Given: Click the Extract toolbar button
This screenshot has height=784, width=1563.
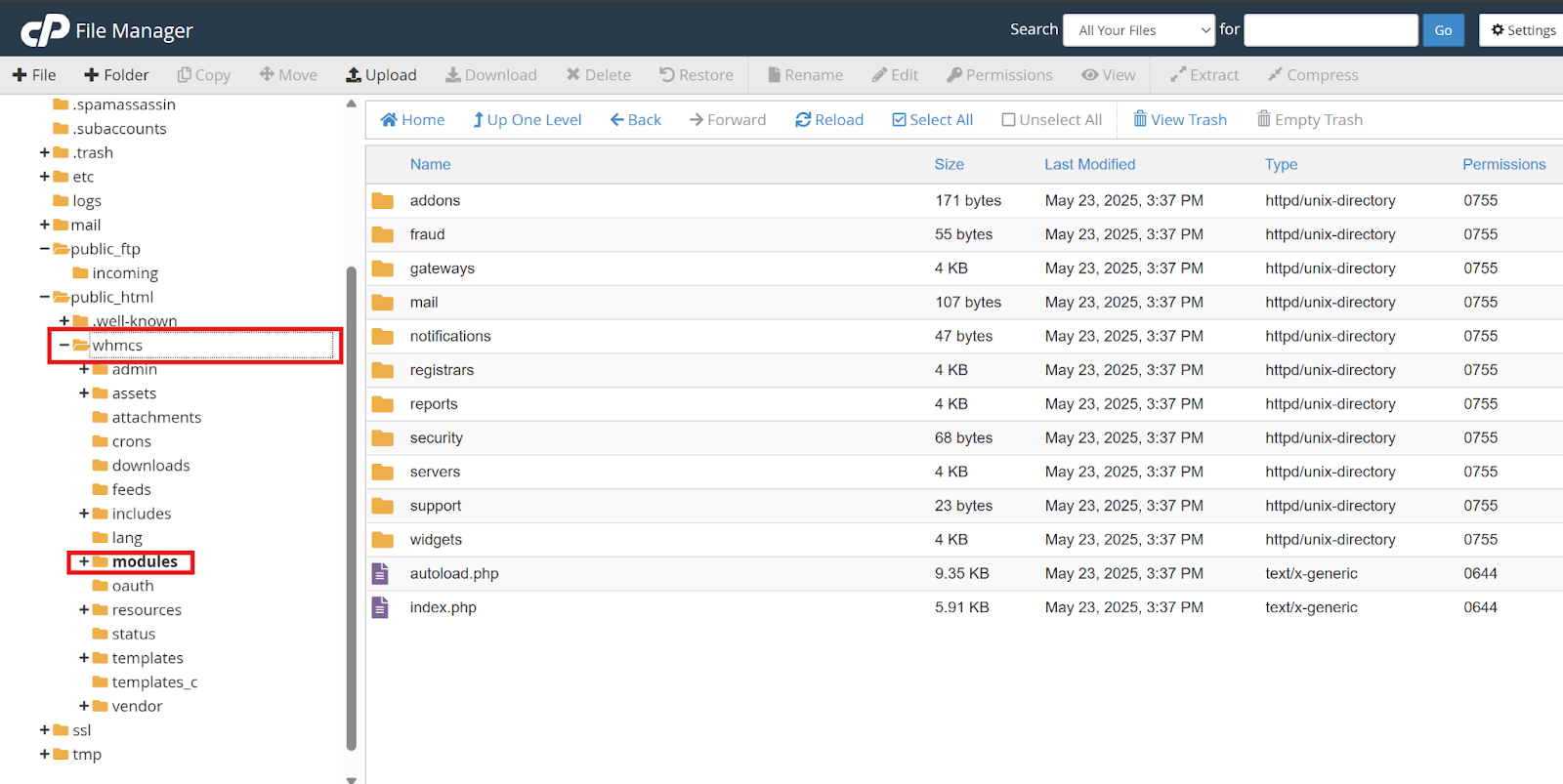Looking at the screenshot, I should [x=1204, y=75].
